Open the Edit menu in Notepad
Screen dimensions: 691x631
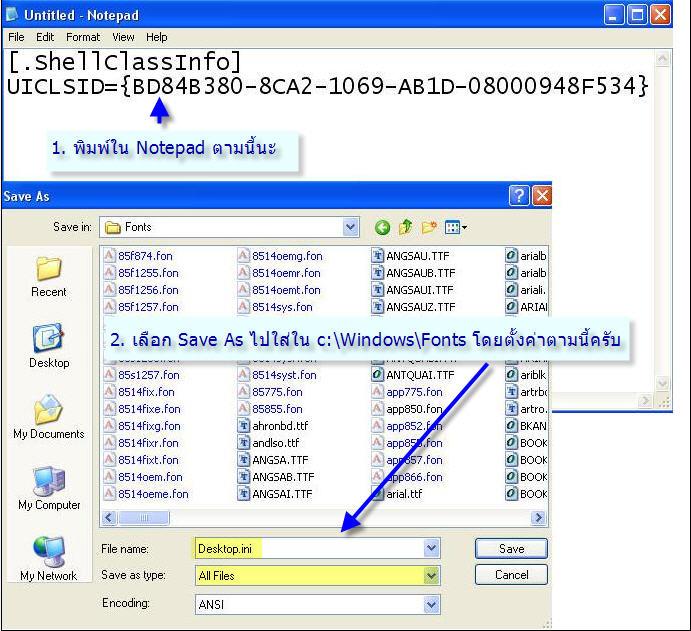pyautogui.click(x=45, y=37)
